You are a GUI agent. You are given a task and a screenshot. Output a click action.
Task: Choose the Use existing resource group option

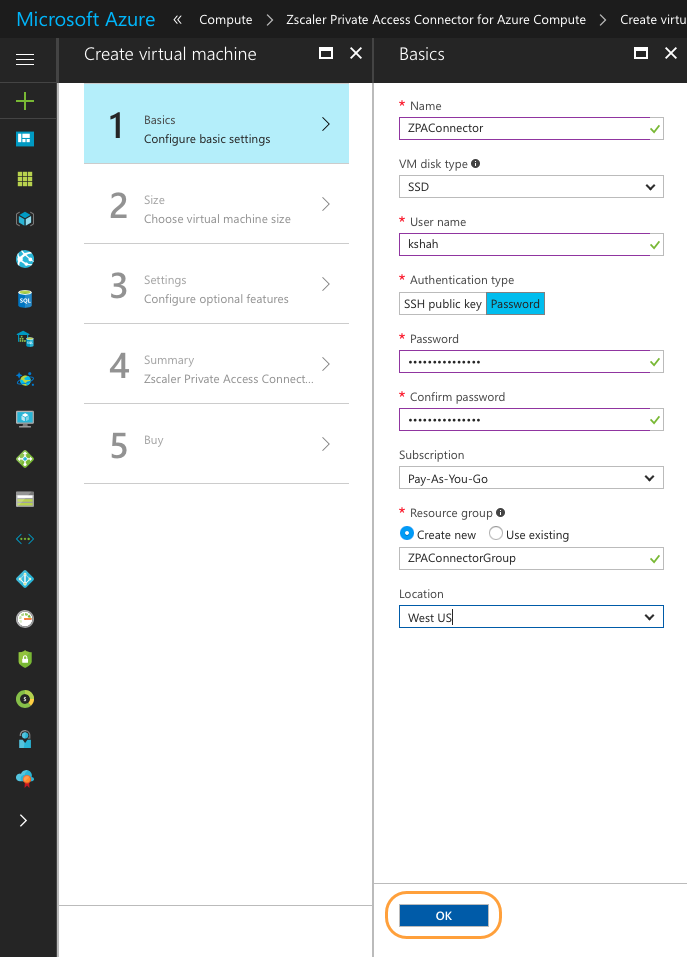click(495, 533)
